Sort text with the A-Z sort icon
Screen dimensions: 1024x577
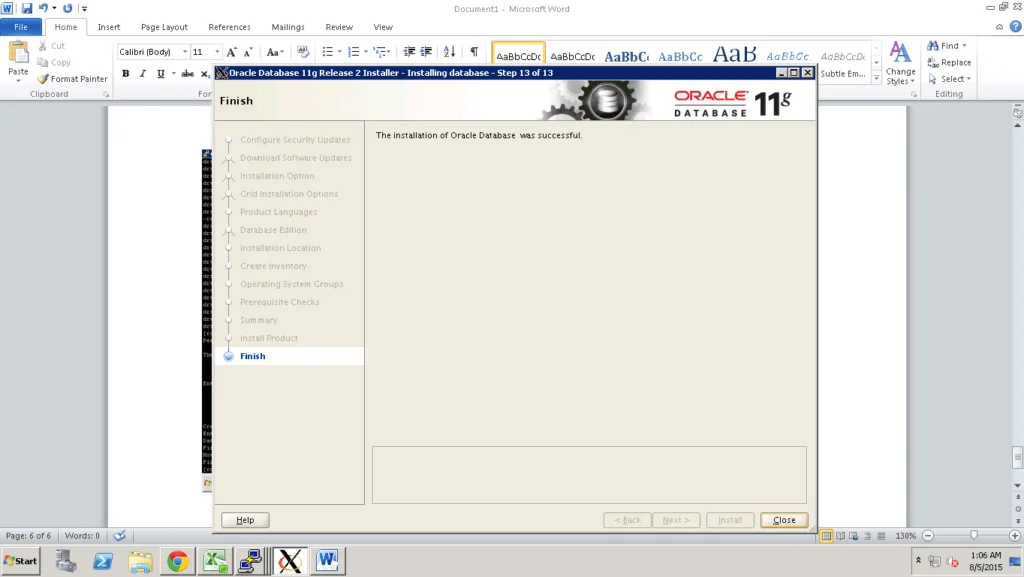point(449,52)
